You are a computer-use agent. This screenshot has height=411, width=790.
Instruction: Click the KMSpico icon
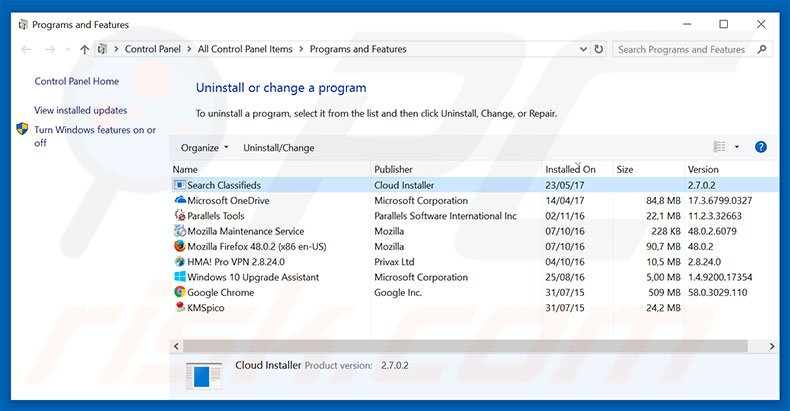(180, 307)
